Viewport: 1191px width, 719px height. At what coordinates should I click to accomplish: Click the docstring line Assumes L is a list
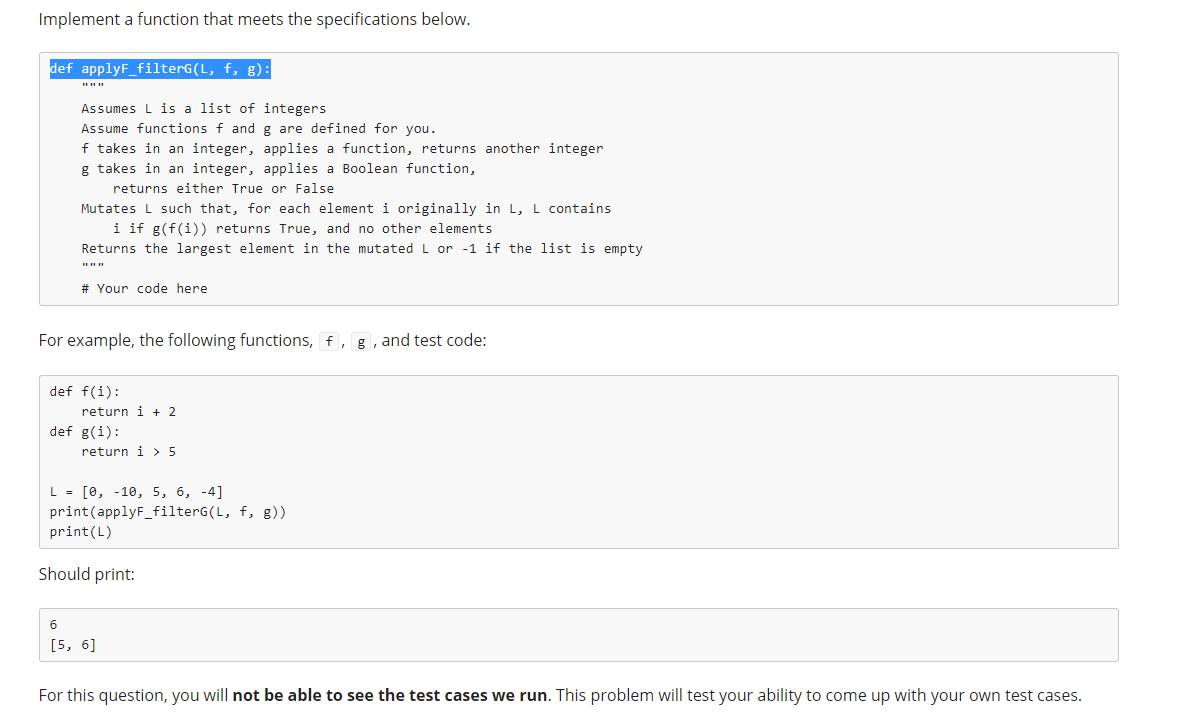coord(202,108)
